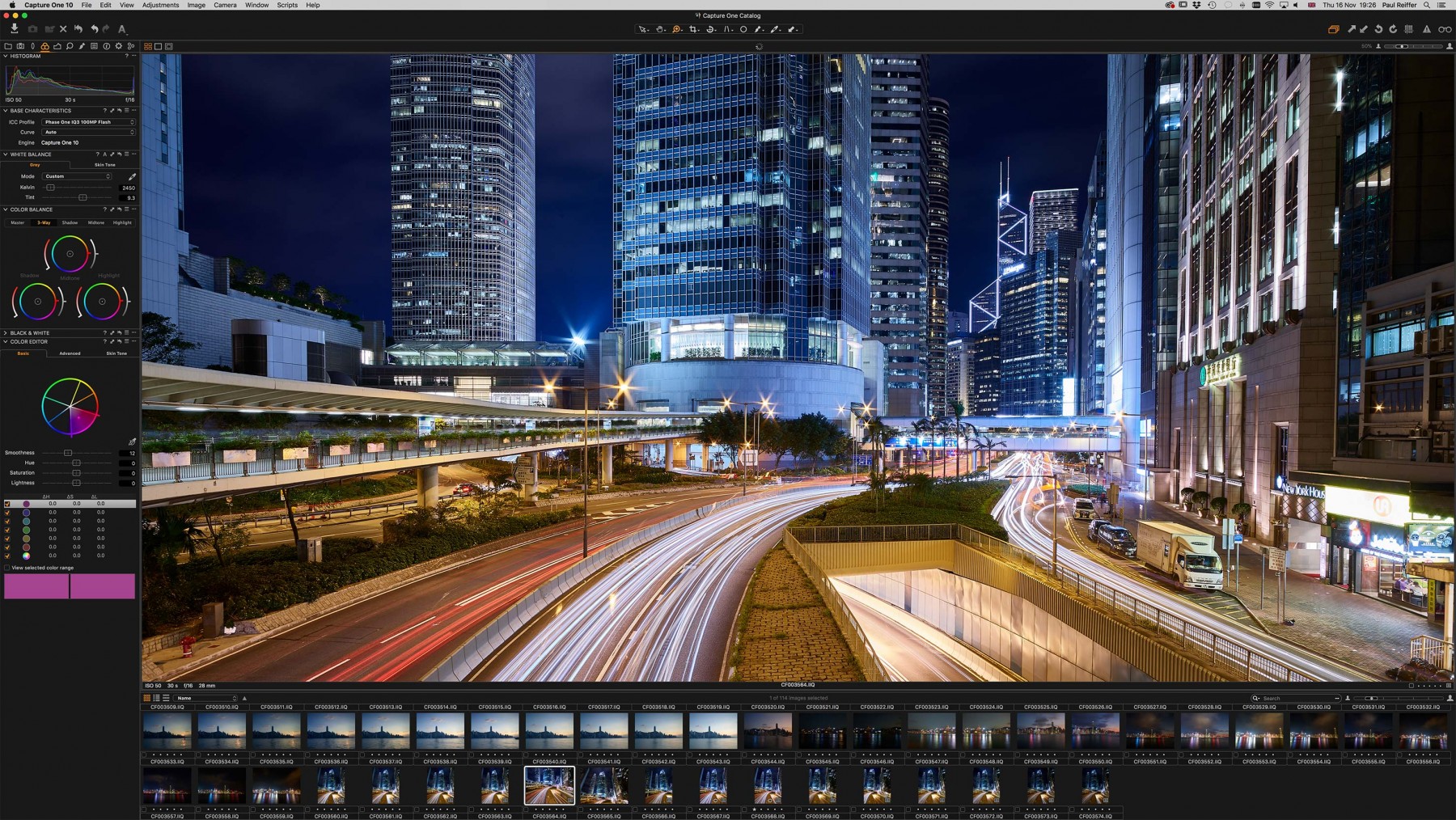Rotate the image counterclockwise from the top toolbar
Viewport: 1456px width, 820px height.
click(x=1379, y=29)
